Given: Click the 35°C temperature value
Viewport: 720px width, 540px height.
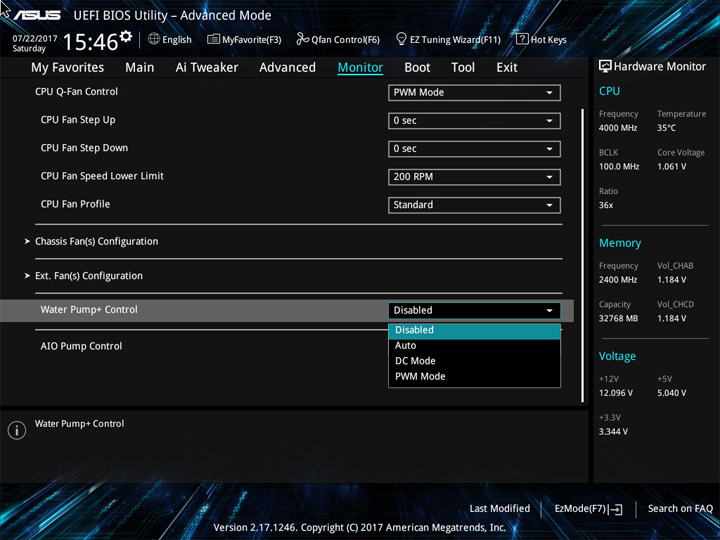Looking at the screenshot, I should (x=666, y=128).
